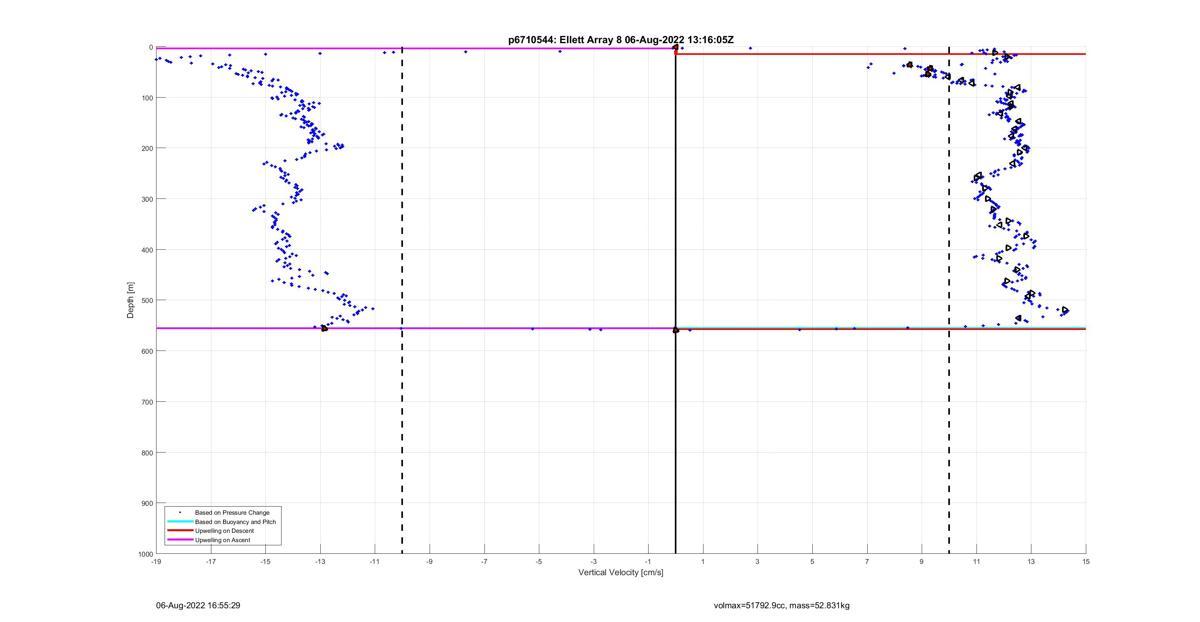
Task: Click y-axis tick label "200"
Action: (146, 148)
